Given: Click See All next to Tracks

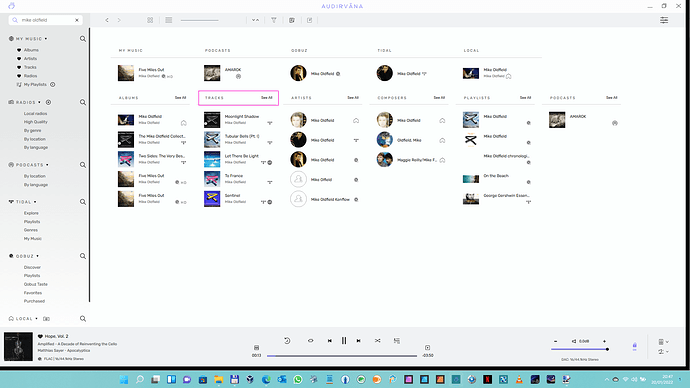Looking at the screenshot, I should [x=267, y=98].
